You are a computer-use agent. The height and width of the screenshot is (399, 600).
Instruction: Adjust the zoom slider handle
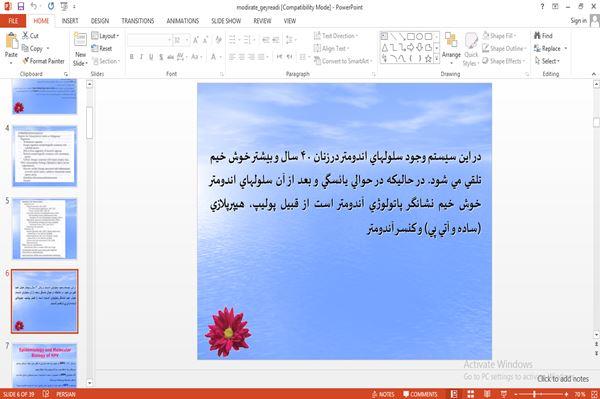(534, 394)
